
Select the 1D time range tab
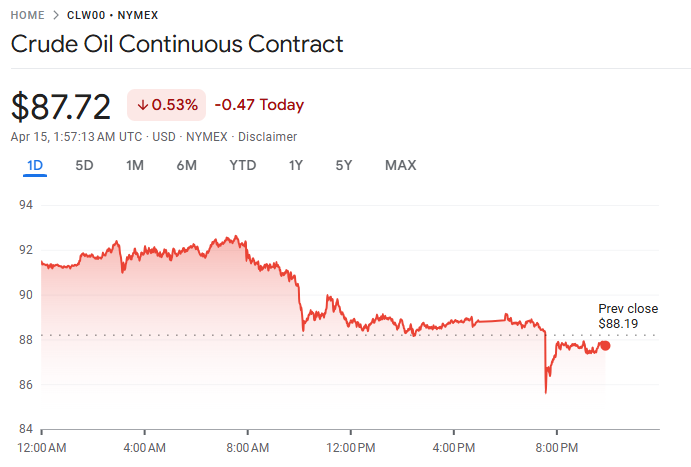coord(35,165)
